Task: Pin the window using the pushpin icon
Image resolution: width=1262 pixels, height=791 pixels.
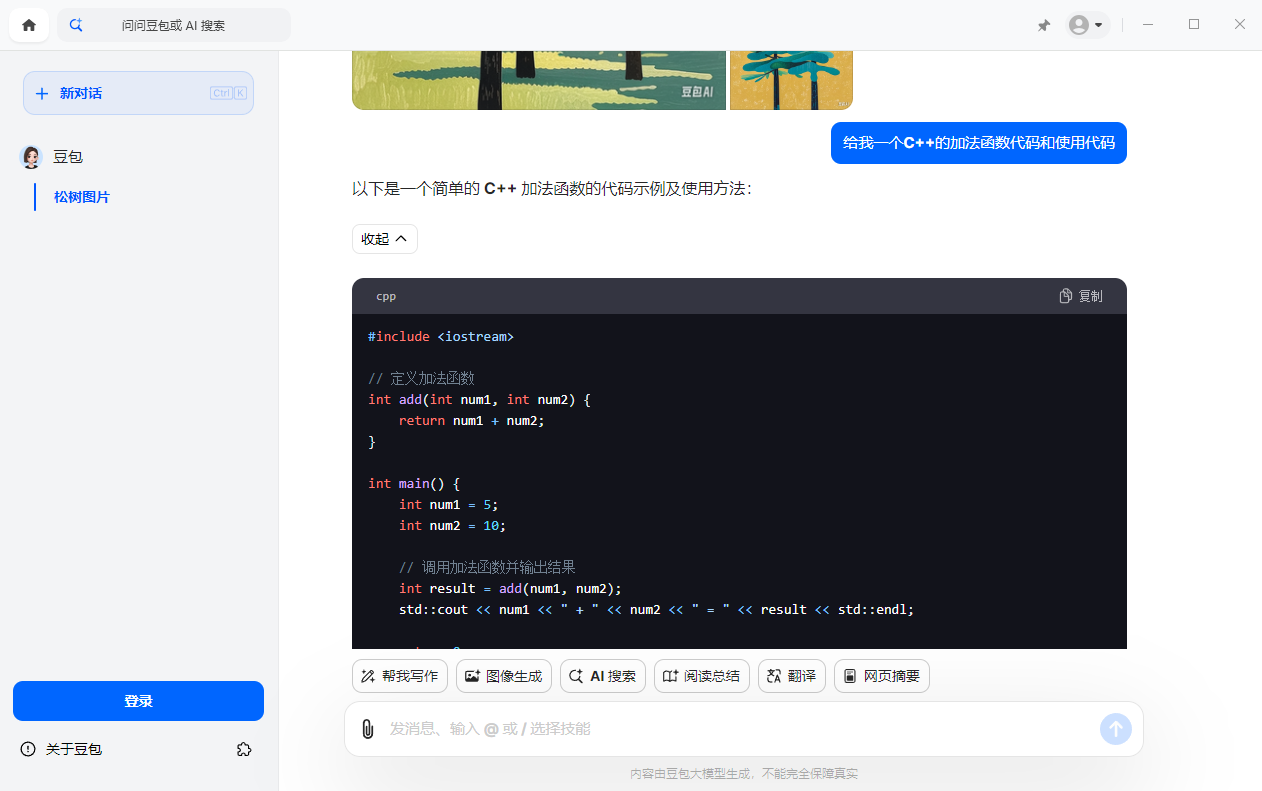Action: [1043, 24]
